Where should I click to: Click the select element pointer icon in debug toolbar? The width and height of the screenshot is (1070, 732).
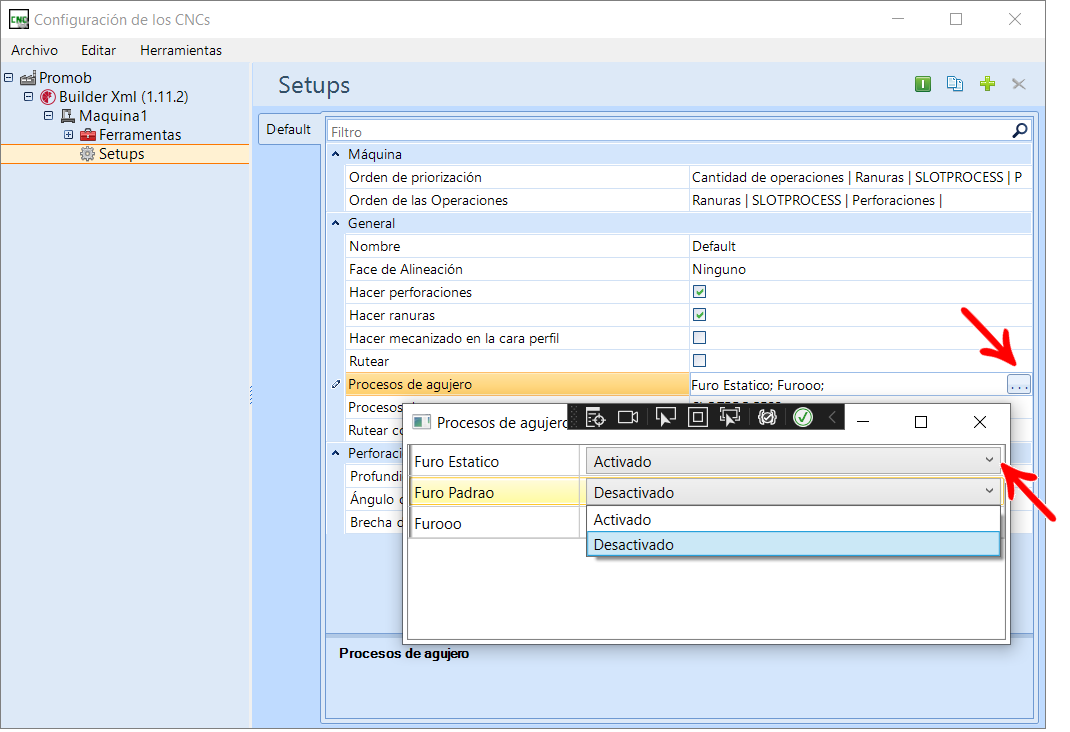click(665, 417)
